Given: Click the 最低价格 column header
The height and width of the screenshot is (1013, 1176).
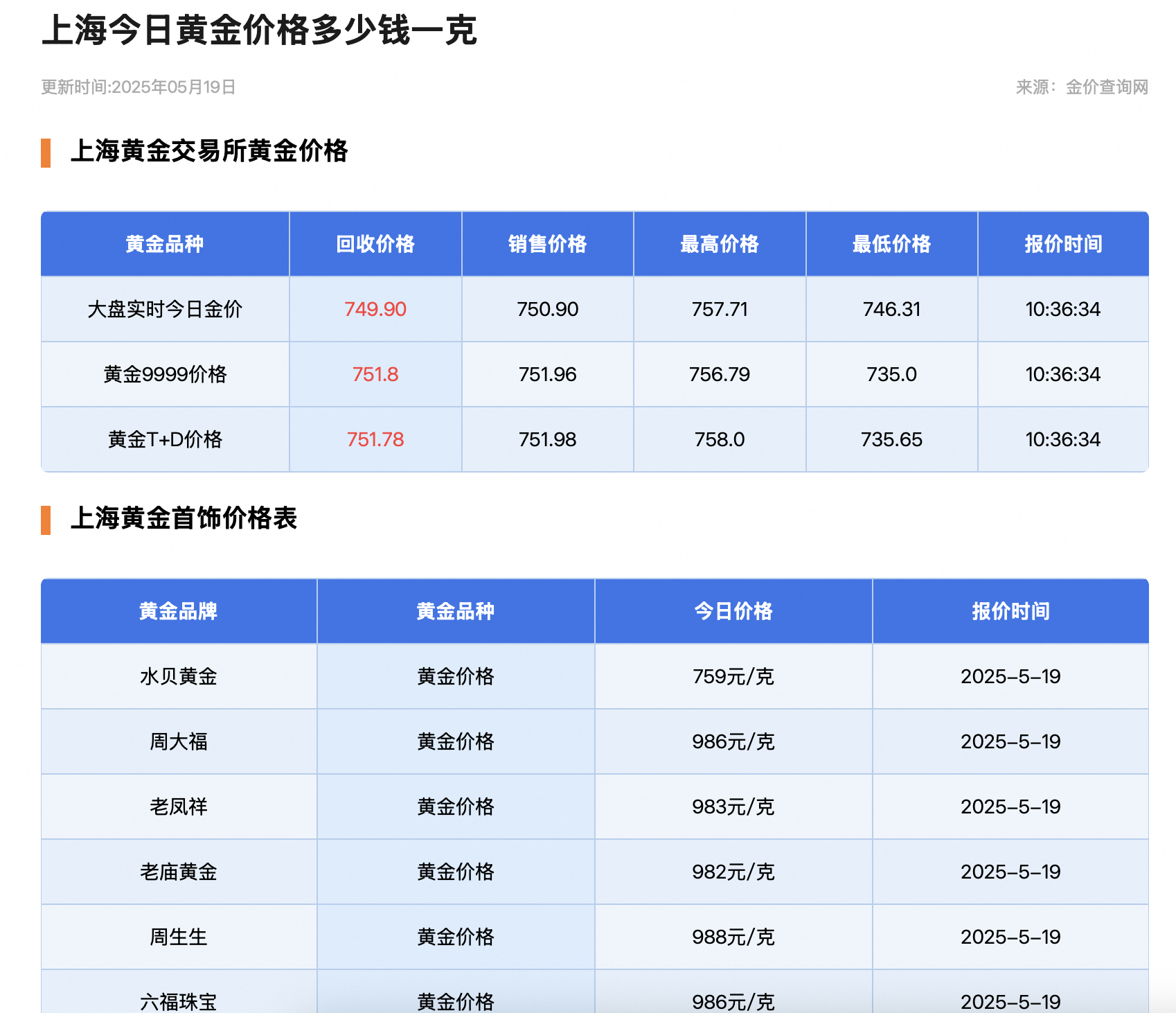Looking at the screenshot, I should click(891, 244).
